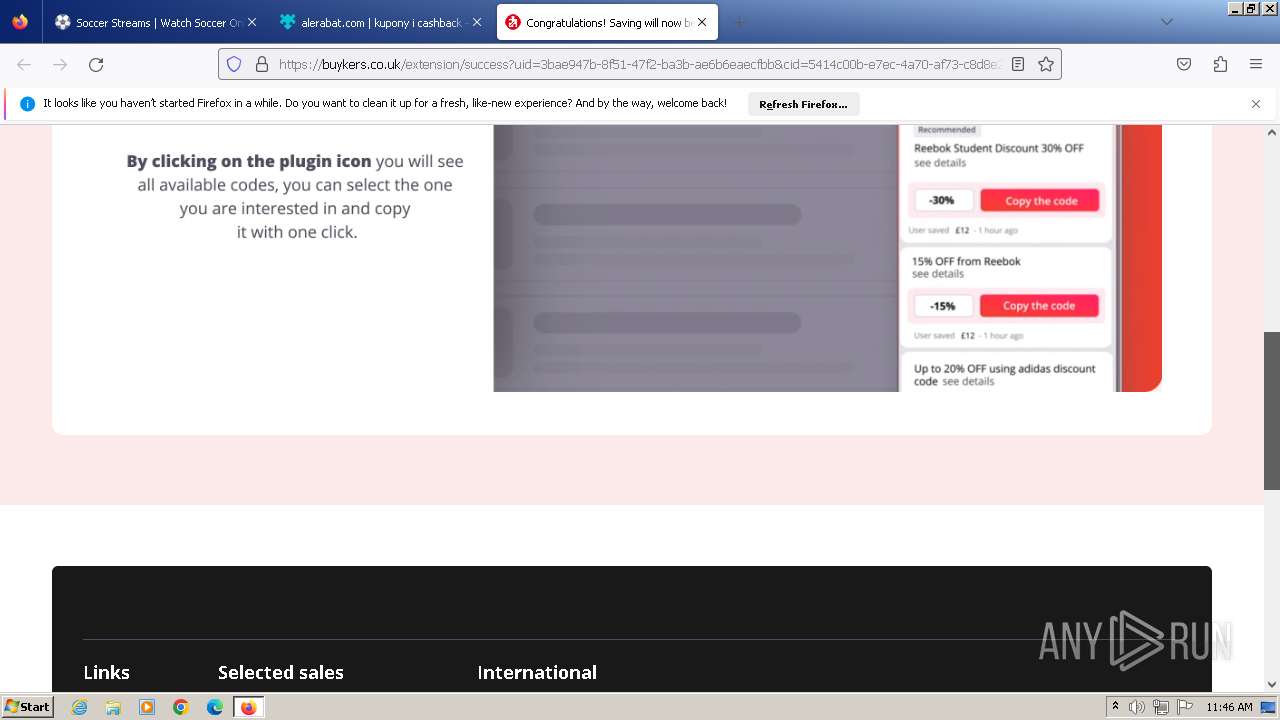
Task: See details of Reebok Student Discount
Action: click(940, 163)
